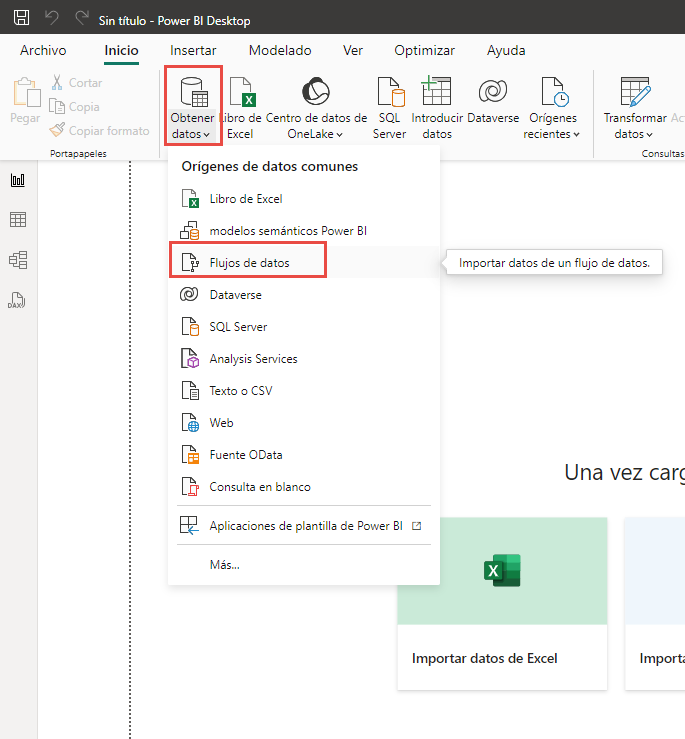Viewport: 685px width, 739px height.
Task: Select Consulta en blanco entry
Action: tap(304, 487)
